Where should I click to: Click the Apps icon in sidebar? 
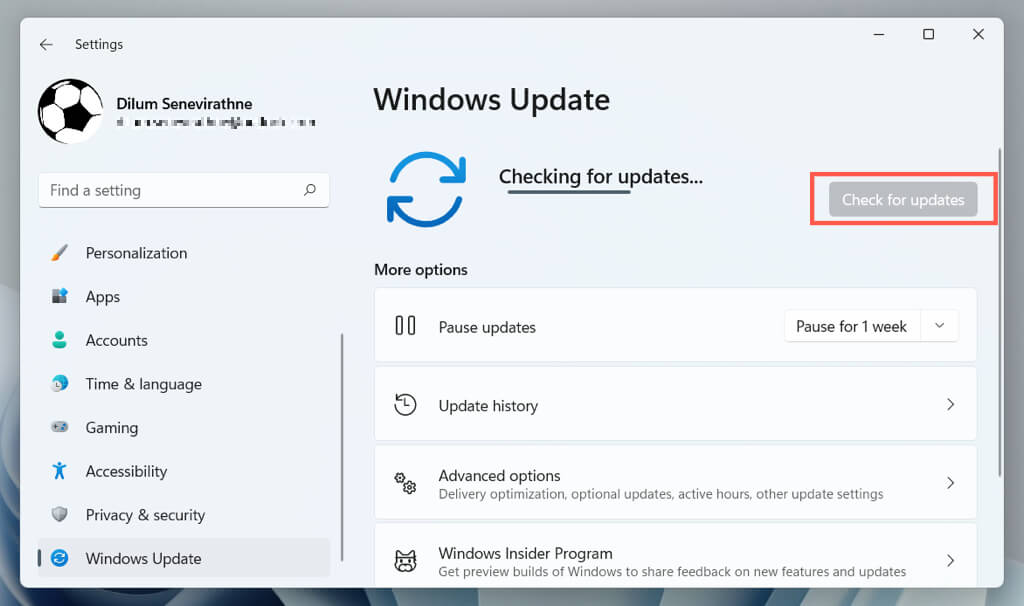[x=59, y=296]
